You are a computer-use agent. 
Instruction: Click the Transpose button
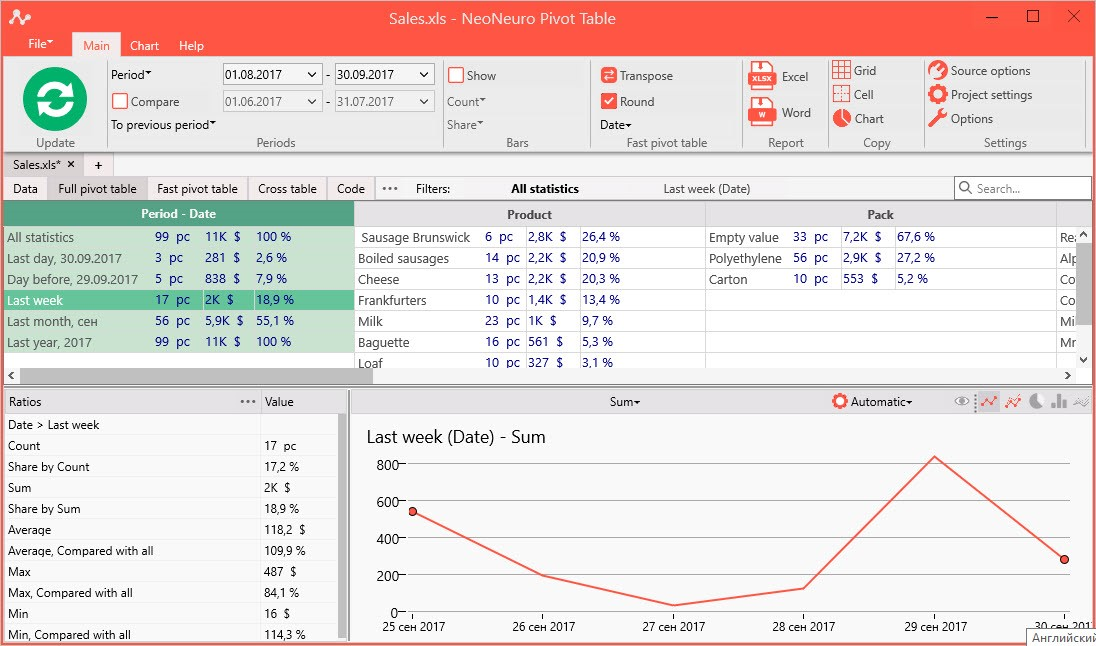[x=637, y=76]
